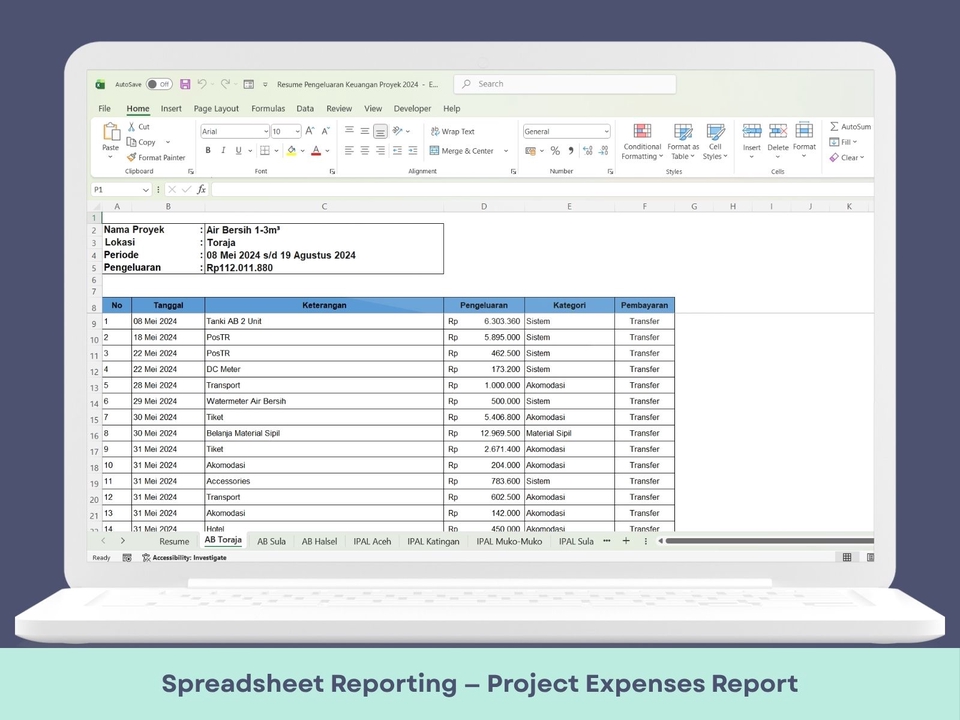Click the Format Painter brush icon
Screen dimensions: 960x720
[x=131, y=158]
